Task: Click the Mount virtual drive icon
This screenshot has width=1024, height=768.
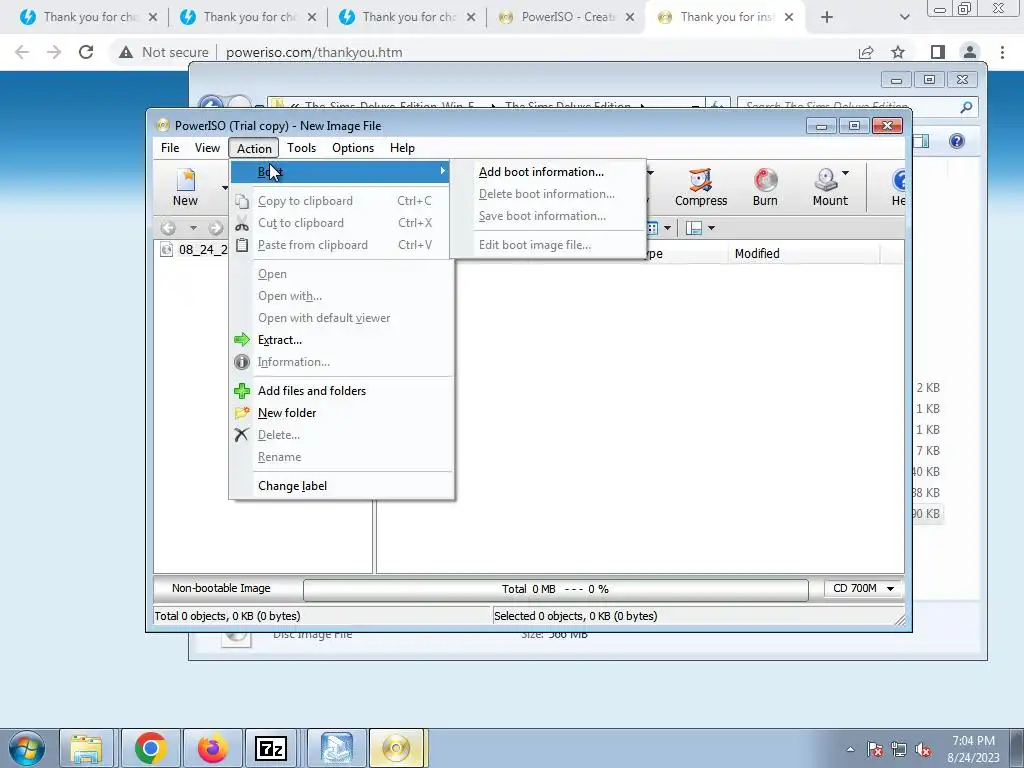Action: click(x=825, y=180)
